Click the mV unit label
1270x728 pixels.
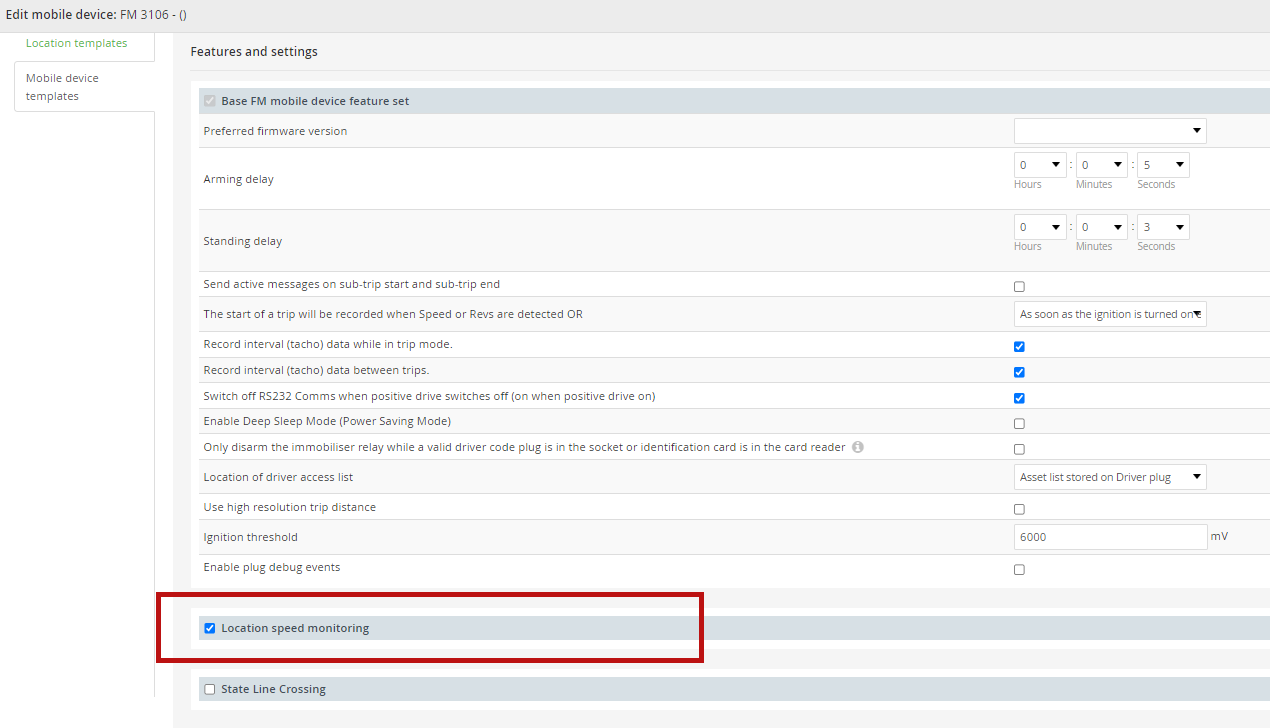tap(1219, 536)
